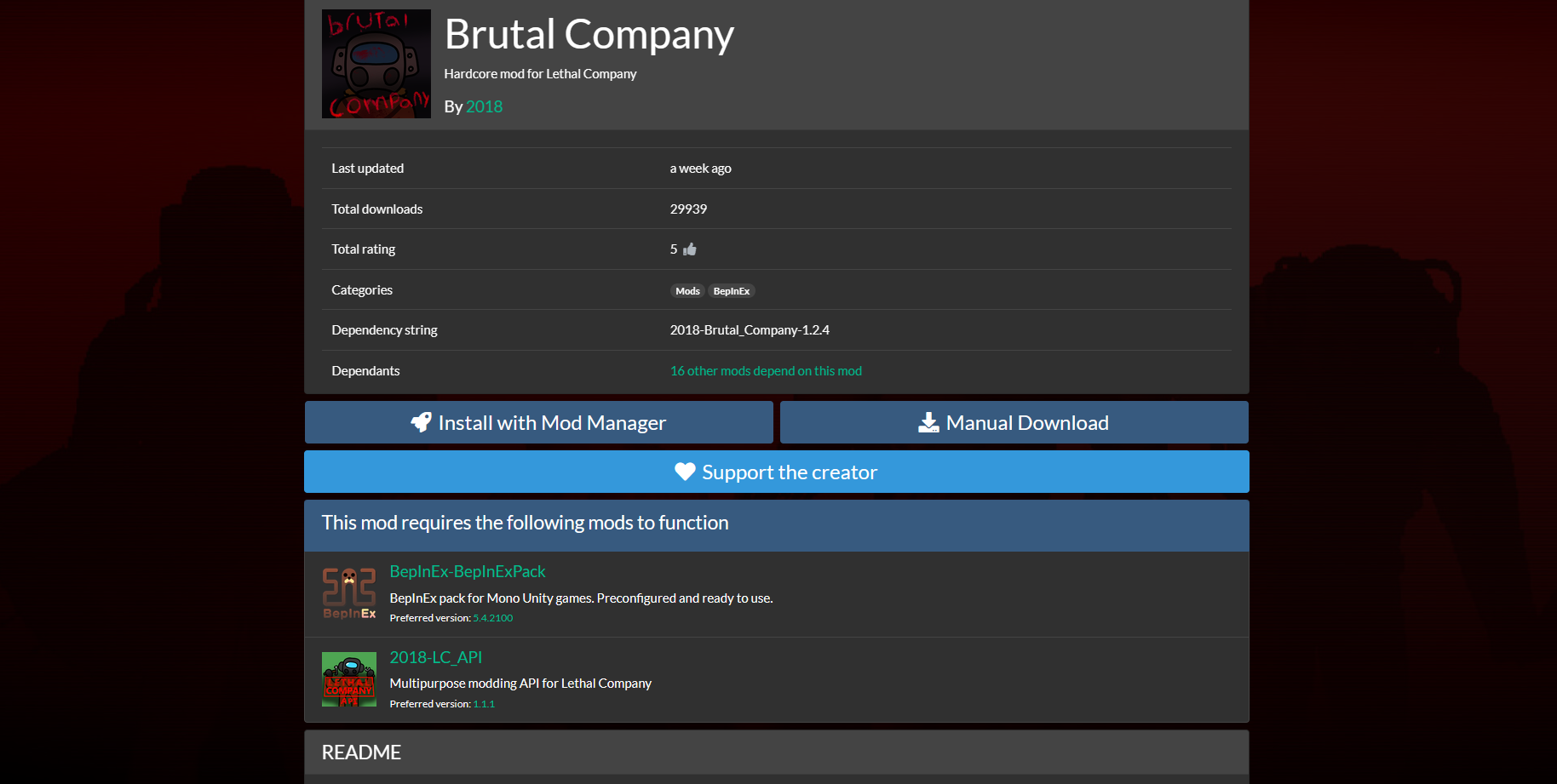Select the Mods category tag
Viewport: 1557px width, 784px height.
687,290
